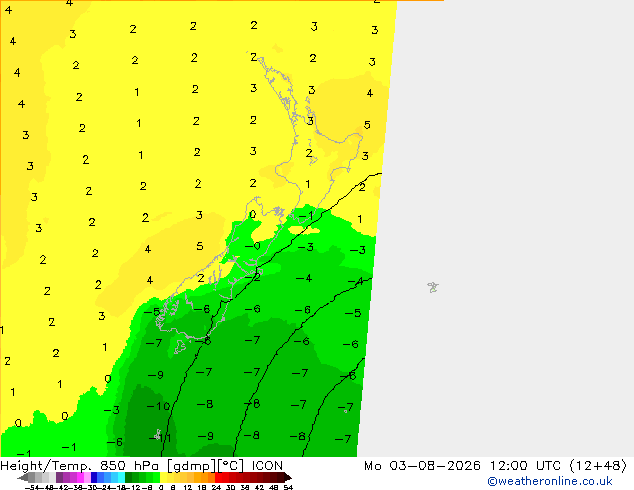Open the weatheronline.co.uk copyright link
The image size is (634, 490).
click(550, 481)
